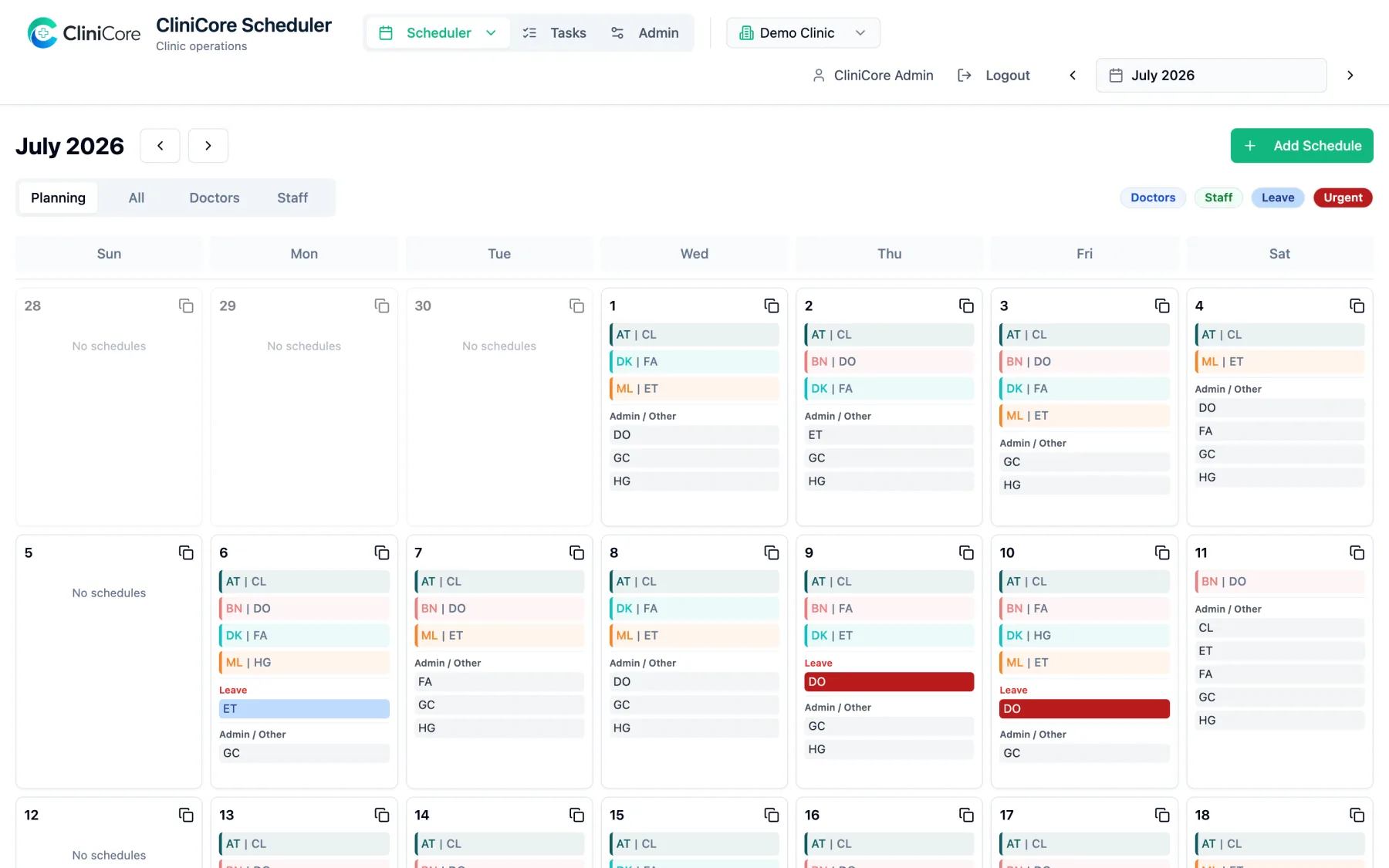Copy schedule icon on day 18
The image size is (1389, 868).
pos(1357,815)
